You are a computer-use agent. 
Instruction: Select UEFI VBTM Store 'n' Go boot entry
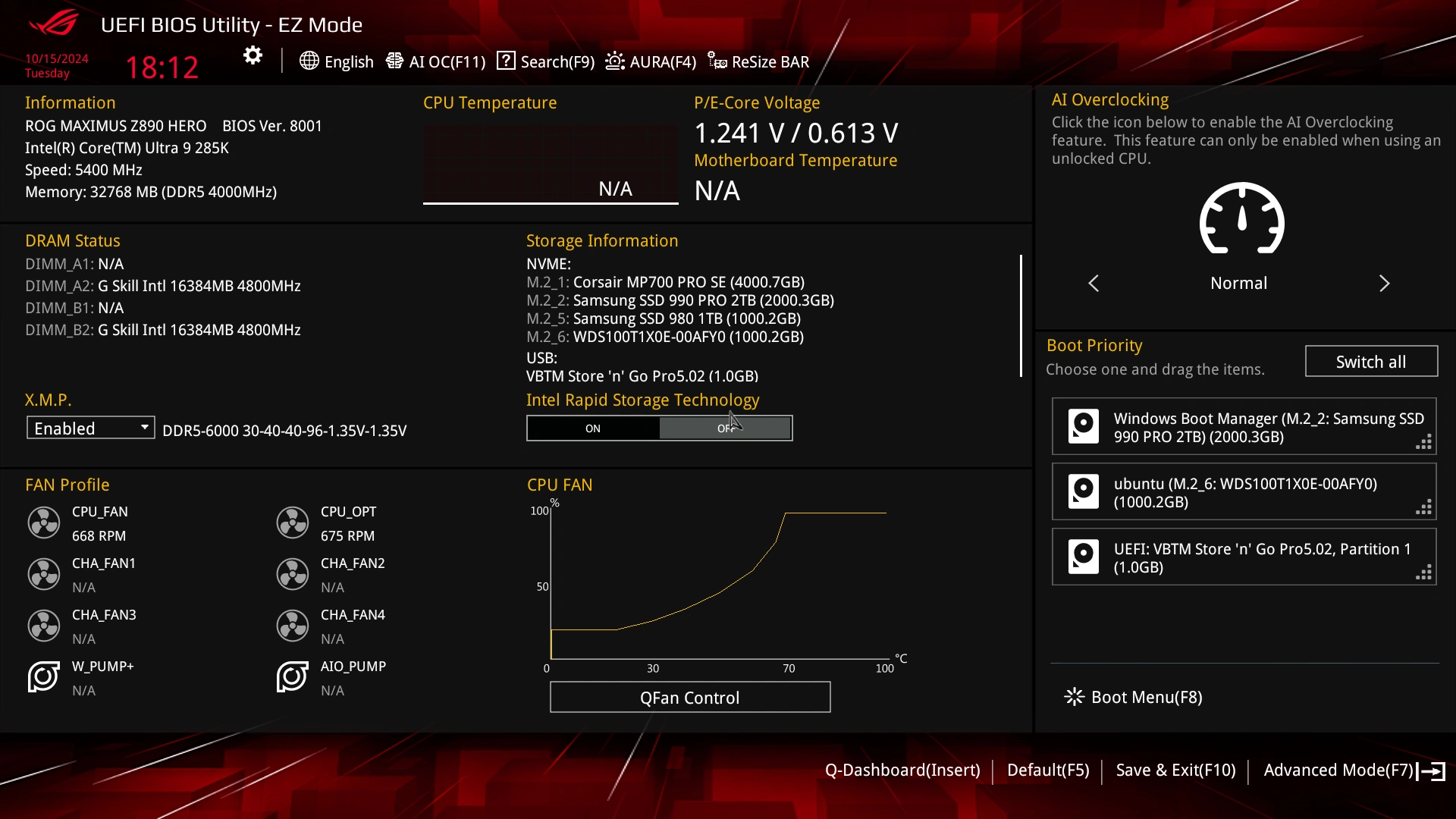(1244, 557)
